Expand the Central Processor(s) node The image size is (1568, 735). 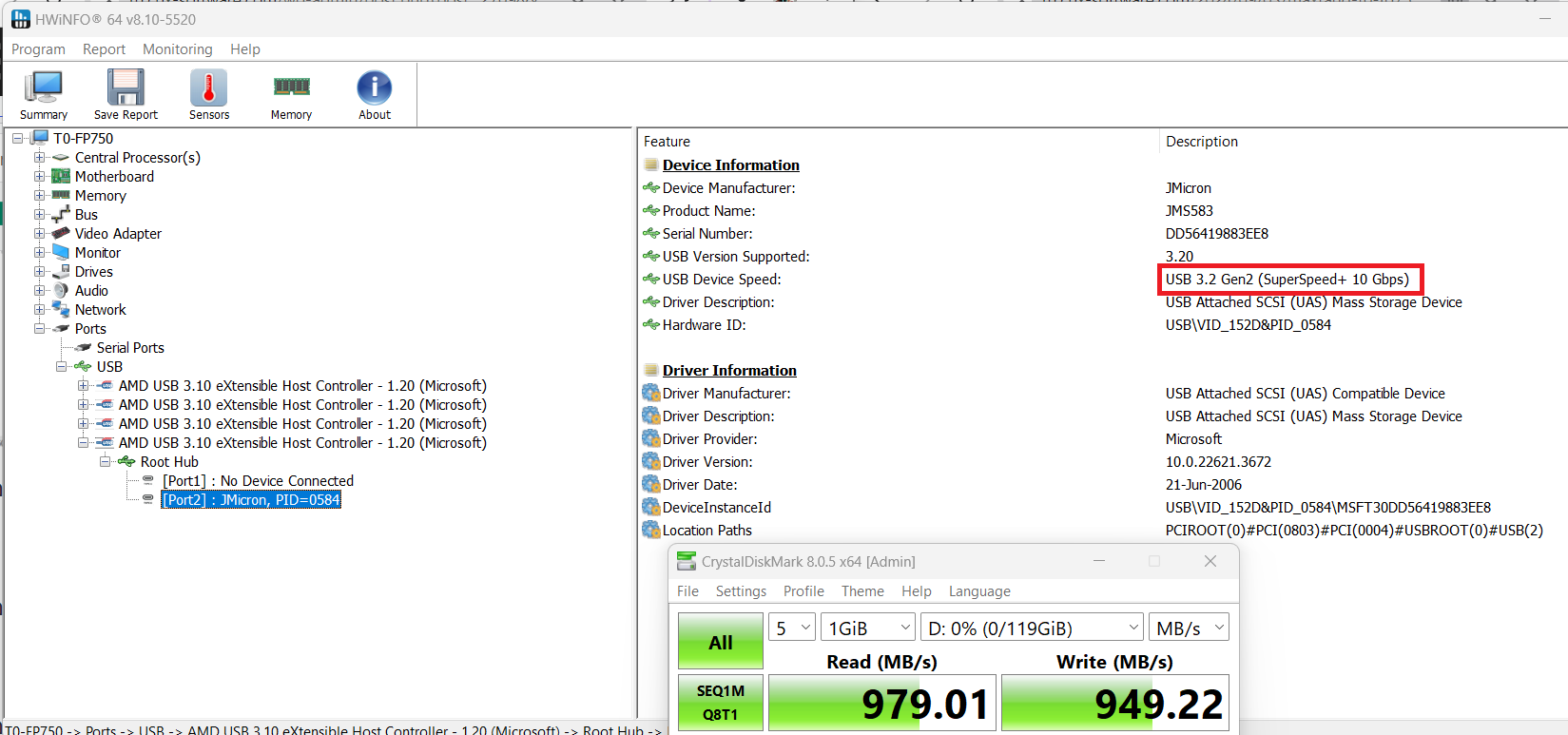coord(39,157)
